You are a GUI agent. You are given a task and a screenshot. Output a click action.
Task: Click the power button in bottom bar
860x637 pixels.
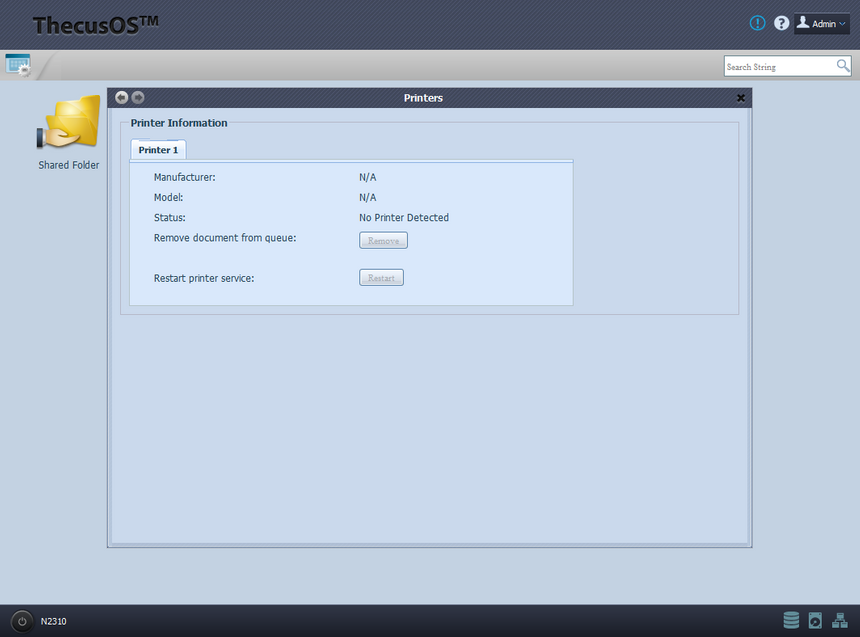22,621
